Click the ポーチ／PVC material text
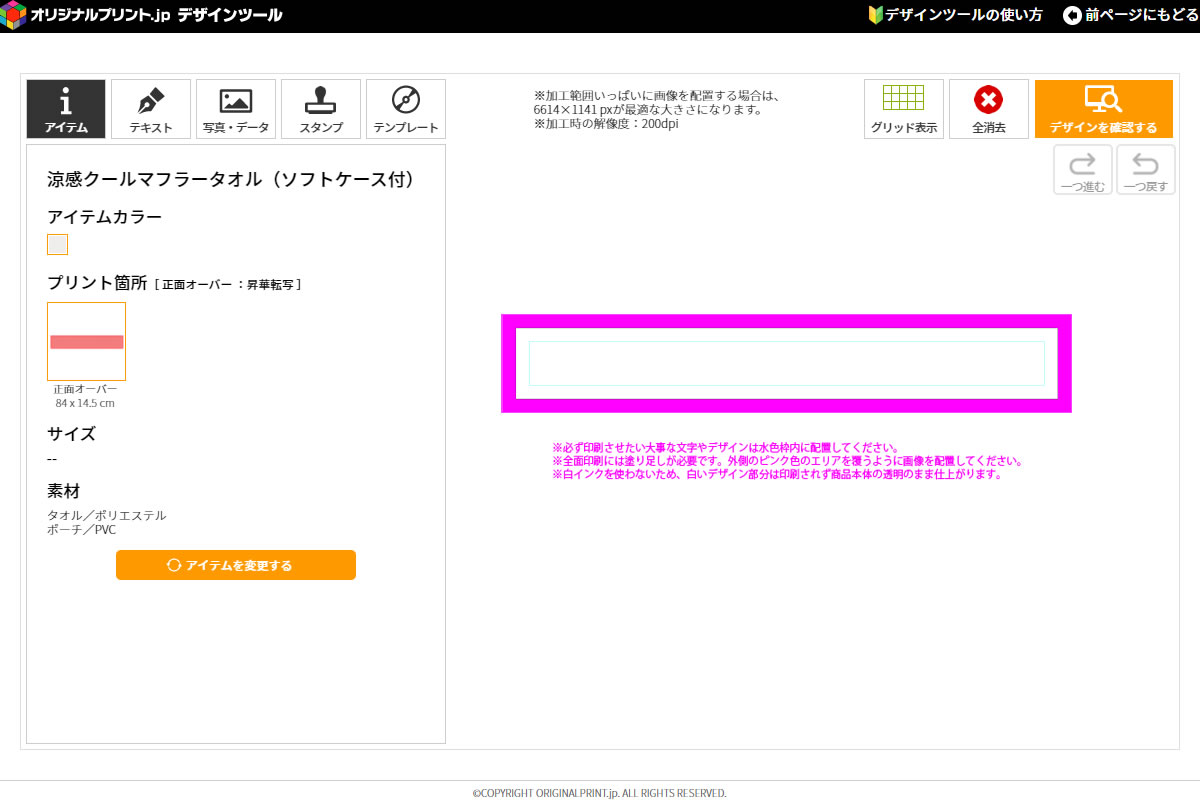1200x800 pixels. pyautogui.click(x=82, y=530)
